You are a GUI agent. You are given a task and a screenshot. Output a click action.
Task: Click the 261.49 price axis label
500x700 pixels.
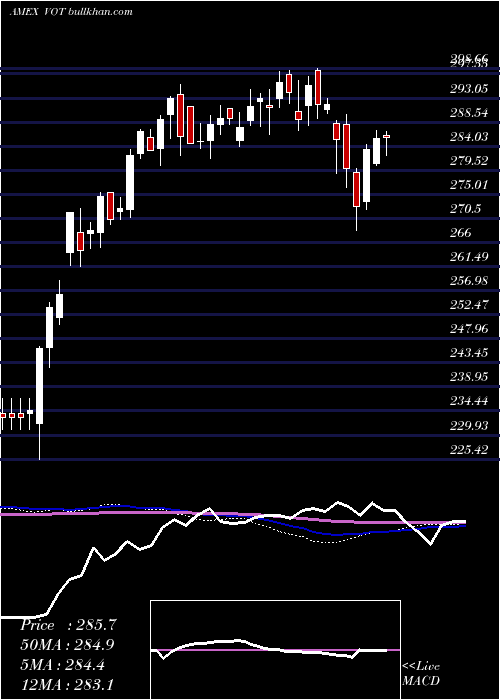469,257
